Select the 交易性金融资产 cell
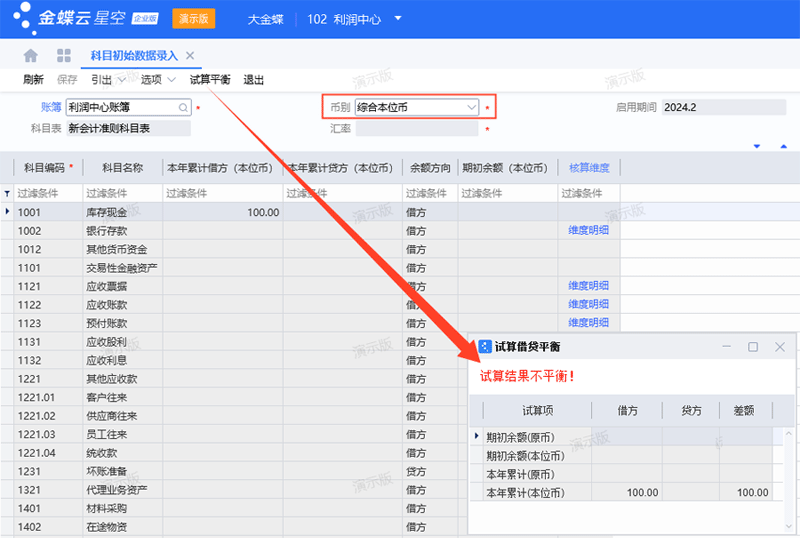800x538 pixels. click(122, 268)
